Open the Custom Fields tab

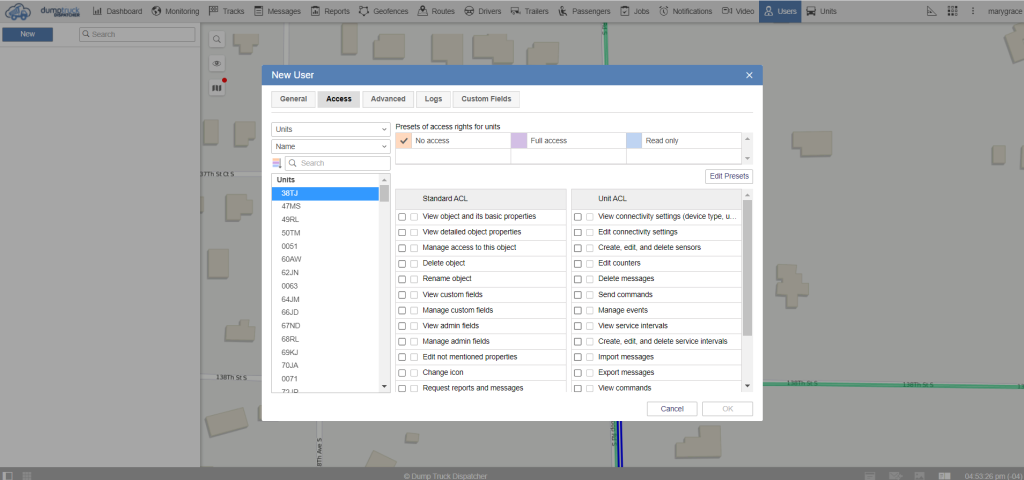click(487, 99)
